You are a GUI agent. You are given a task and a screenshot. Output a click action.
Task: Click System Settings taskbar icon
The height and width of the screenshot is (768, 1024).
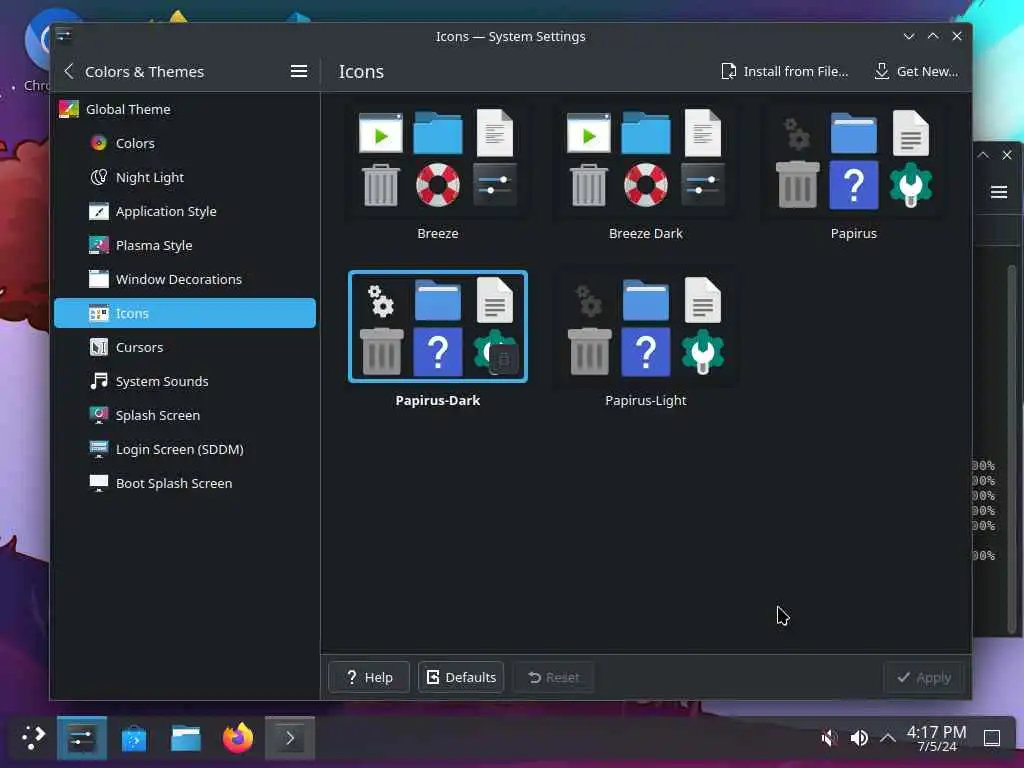[82, 738]
